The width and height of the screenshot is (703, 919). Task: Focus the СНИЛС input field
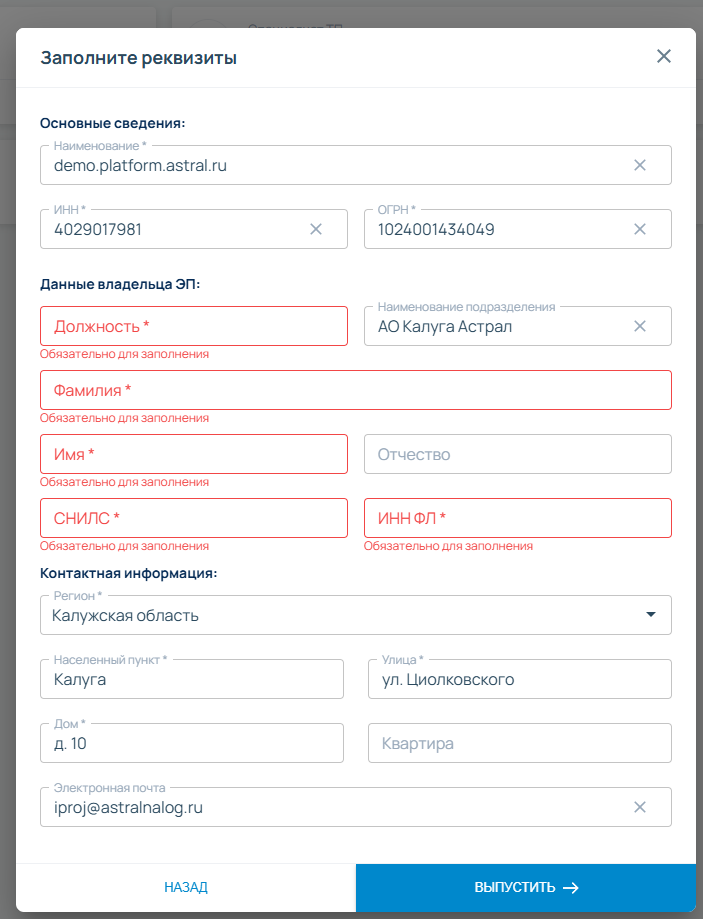click(194, 518)
